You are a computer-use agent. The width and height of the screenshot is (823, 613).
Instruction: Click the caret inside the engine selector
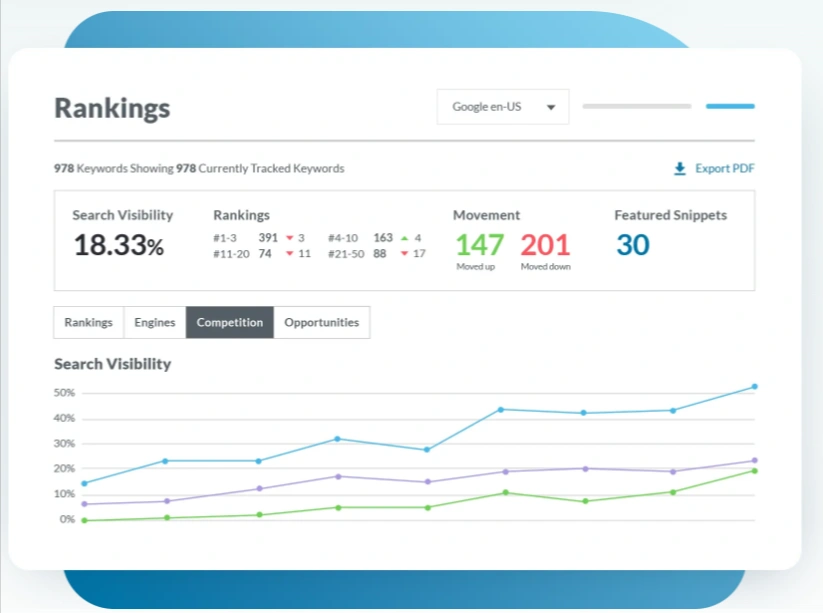coord(553,106)
